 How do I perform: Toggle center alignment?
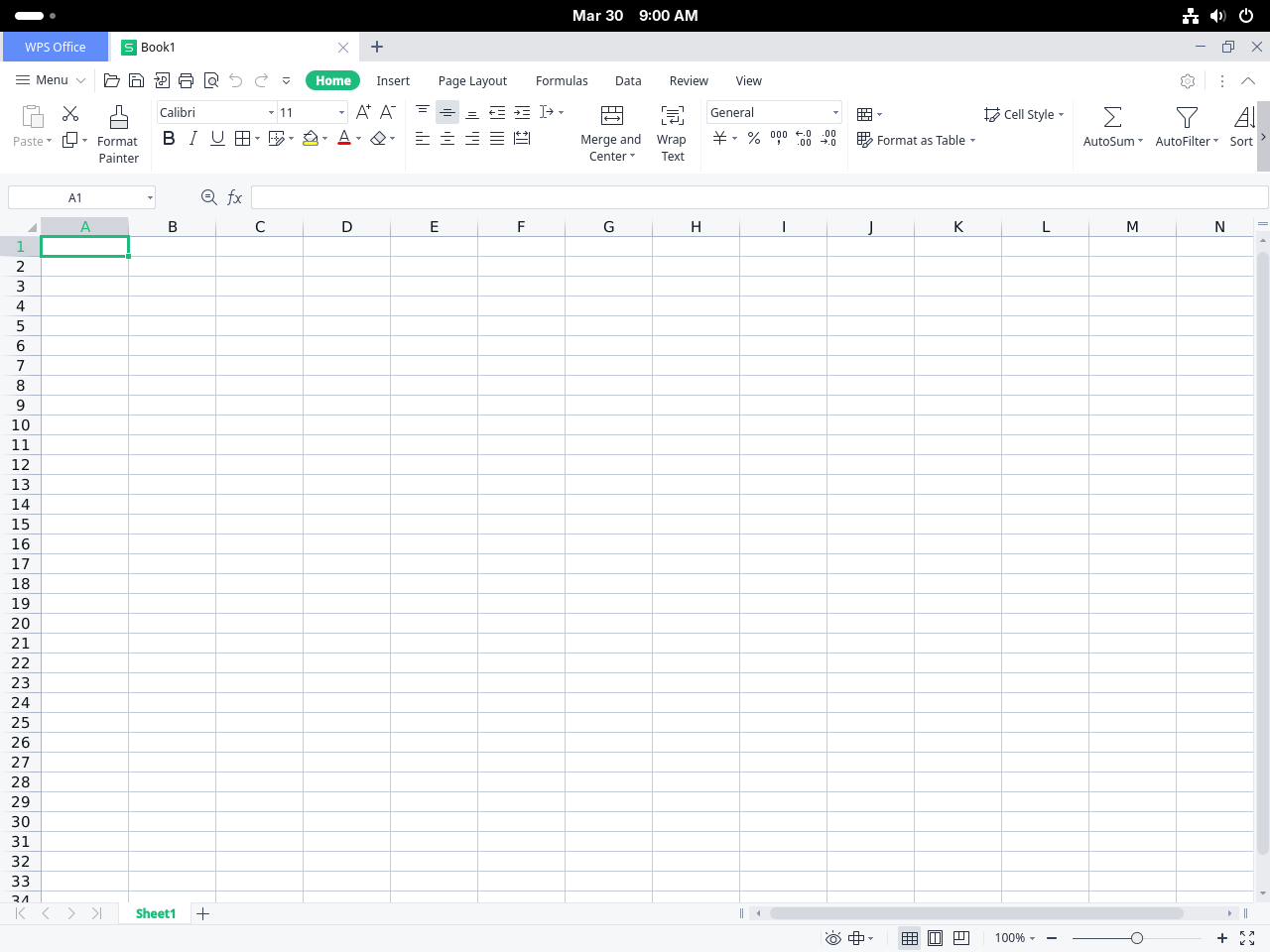[x=446, y=138]
